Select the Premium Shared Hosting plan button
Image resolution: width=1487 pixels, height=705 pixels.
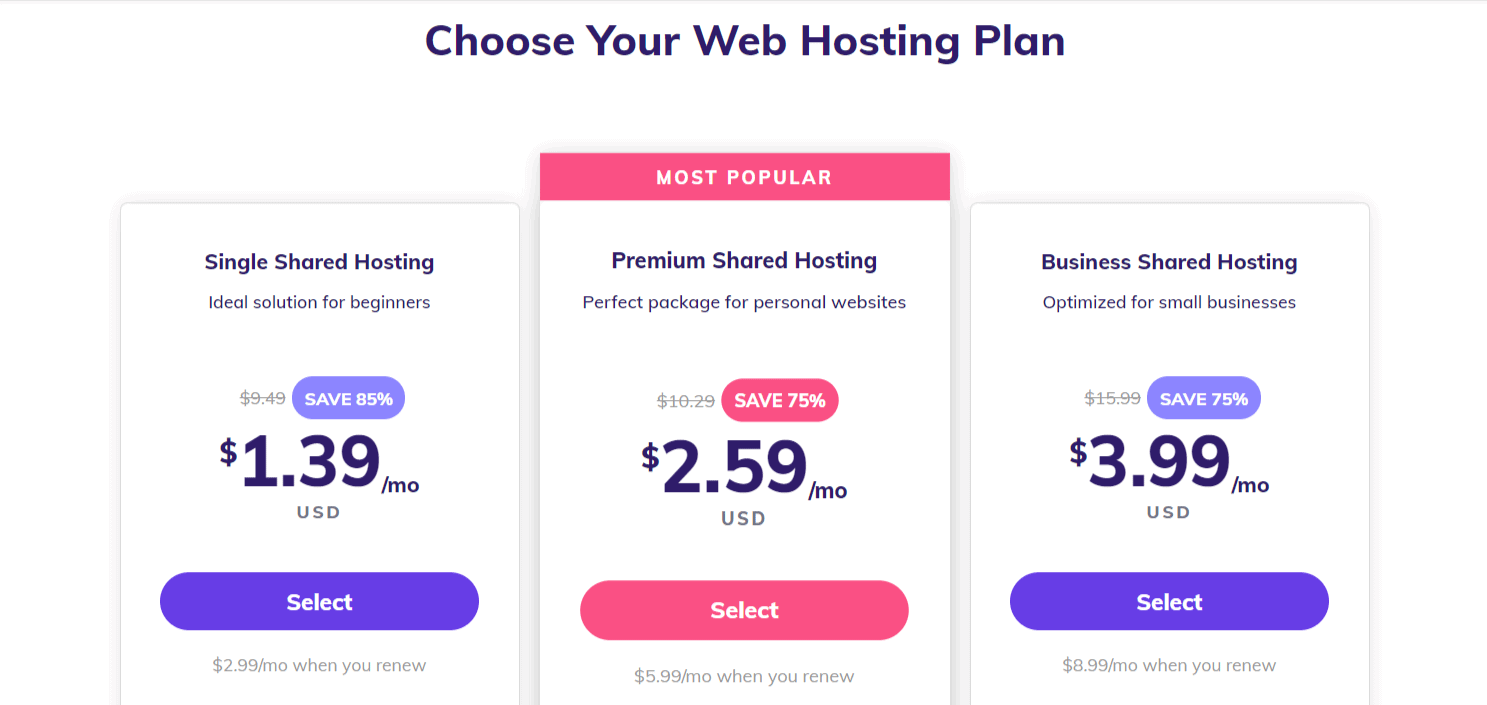[744, 610]
